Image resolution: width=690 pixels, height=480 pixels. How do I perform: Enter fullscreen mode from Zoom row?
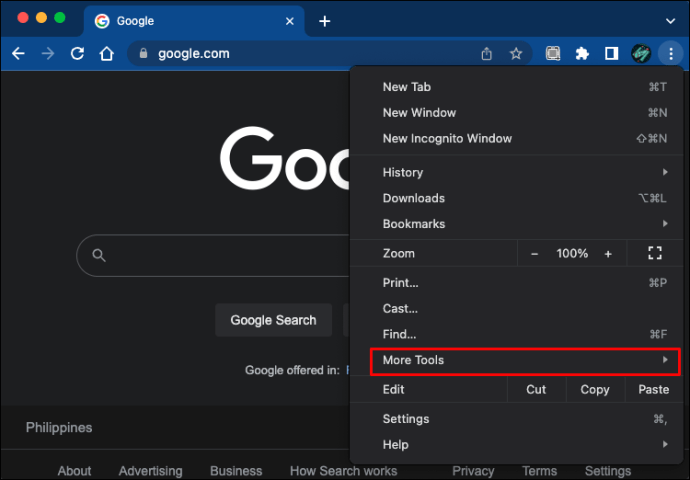[655, 254]
